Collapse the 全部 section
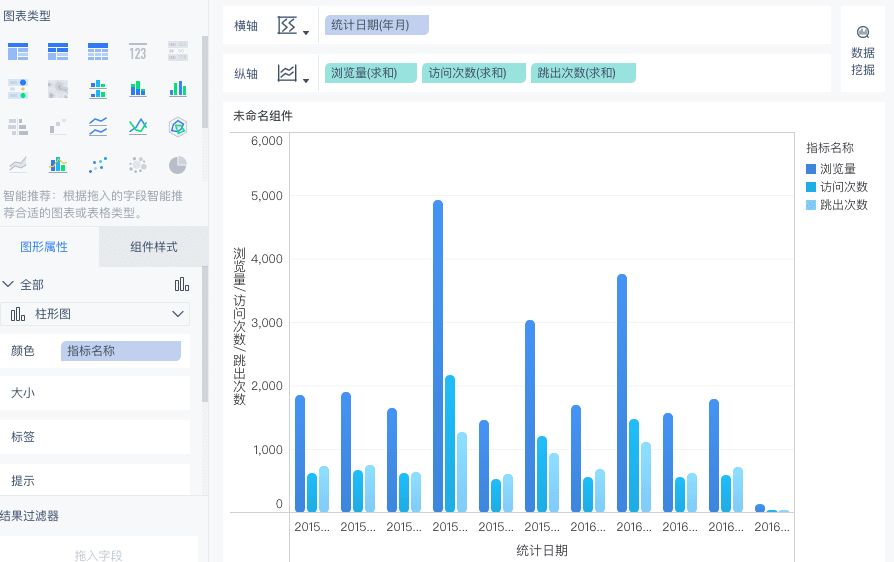 [x=9, y=285]
